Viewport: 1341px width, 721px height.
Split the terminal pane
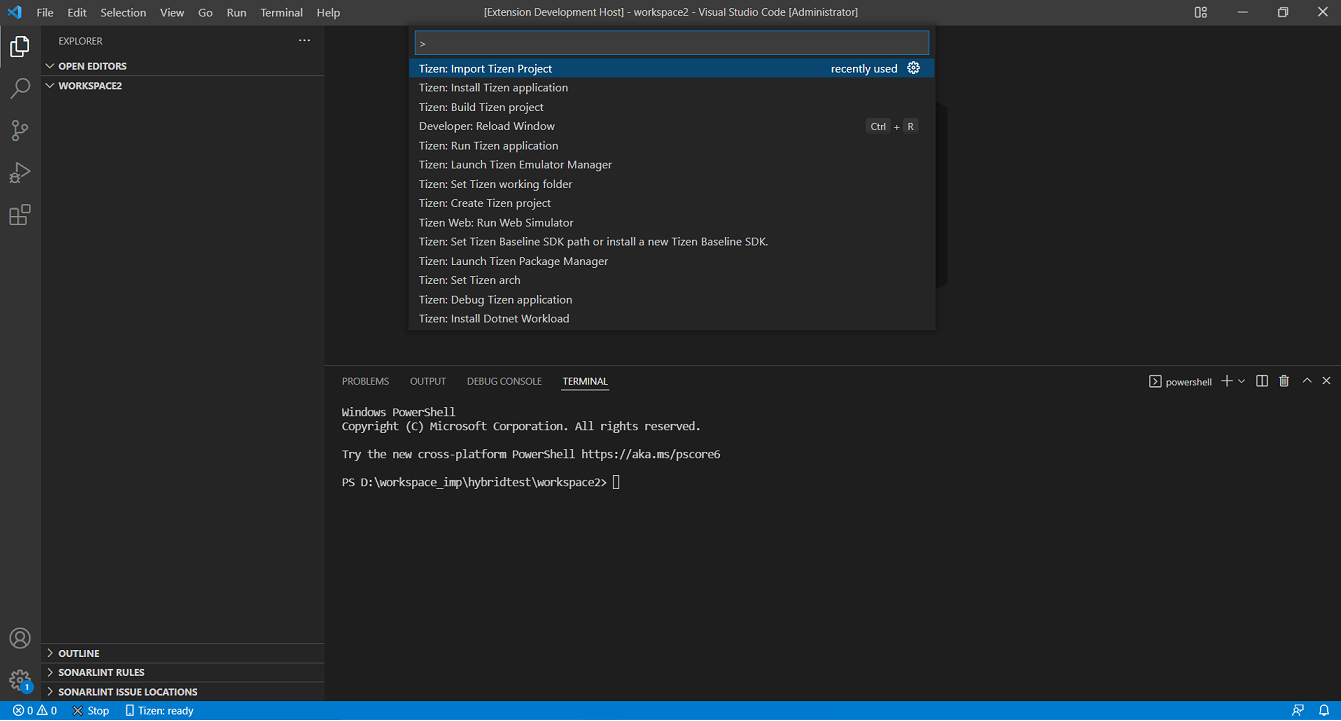pos(1261,381)
